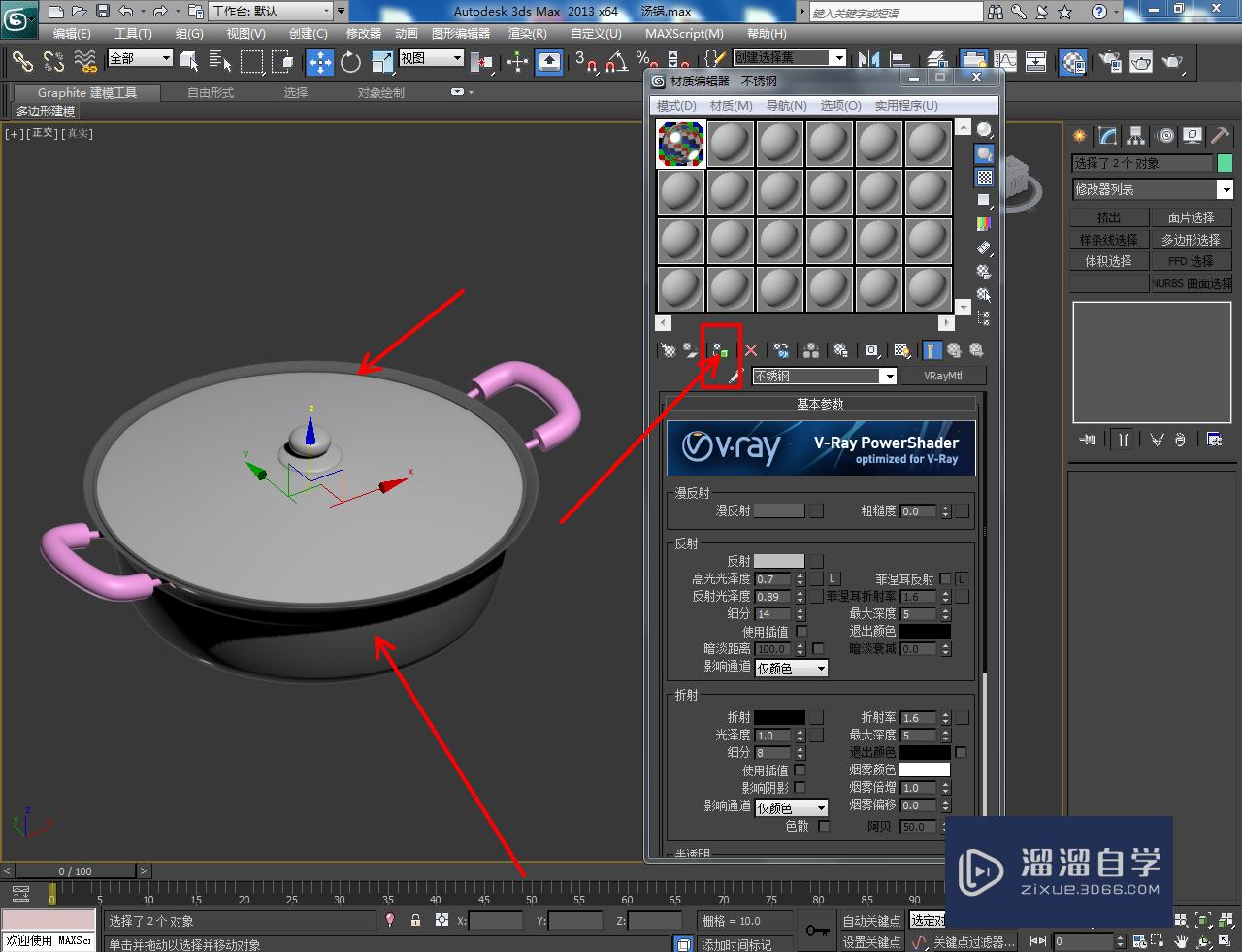The width and height of the screenshot is (1242, 952).
Task: Open 修改器列表 dropdown
Action: [1153, 189]
